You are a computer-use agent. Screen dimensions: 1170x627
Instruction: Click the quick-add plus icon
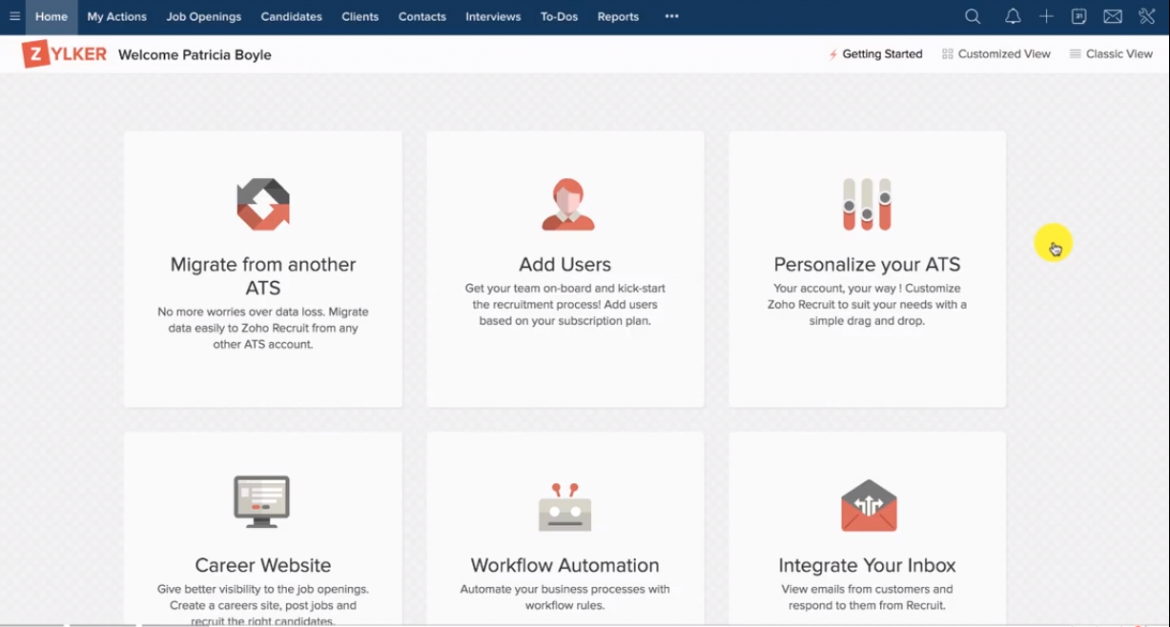1046,16
